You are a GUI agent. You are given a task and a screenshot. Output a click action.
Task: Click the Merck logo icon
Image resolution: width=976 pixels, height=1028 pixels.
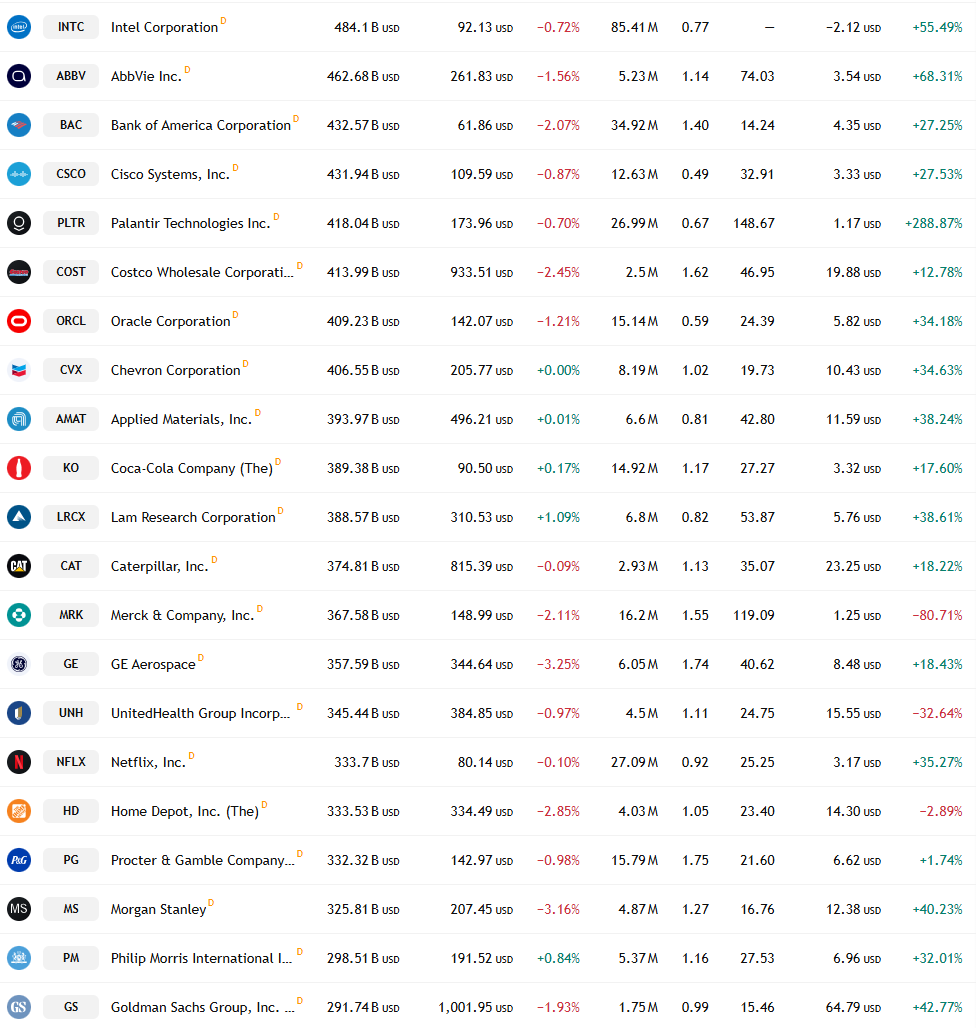pos(19,614)
